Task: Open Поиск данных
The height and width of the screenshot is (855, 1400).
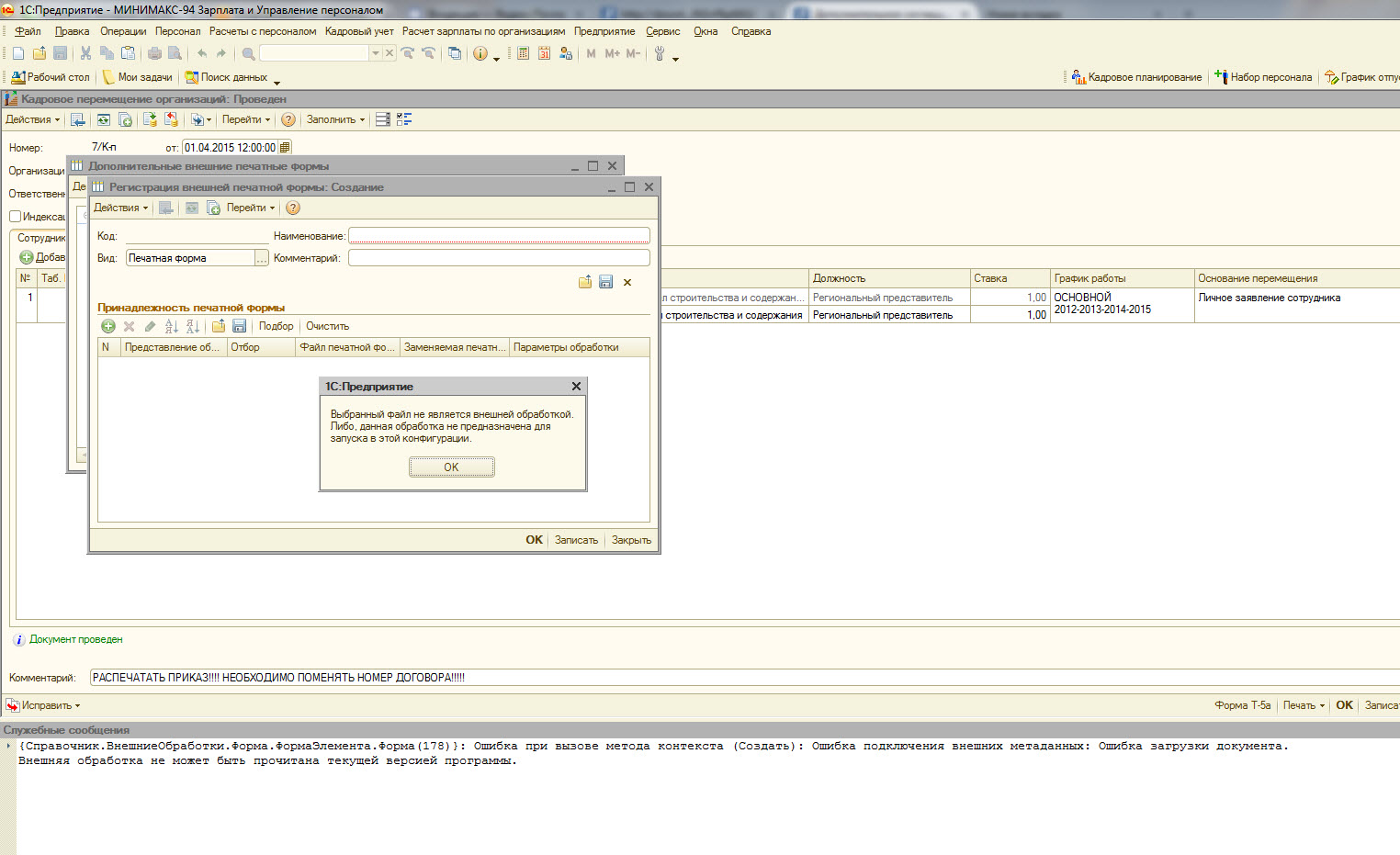Action: click(x=227, y=77)
